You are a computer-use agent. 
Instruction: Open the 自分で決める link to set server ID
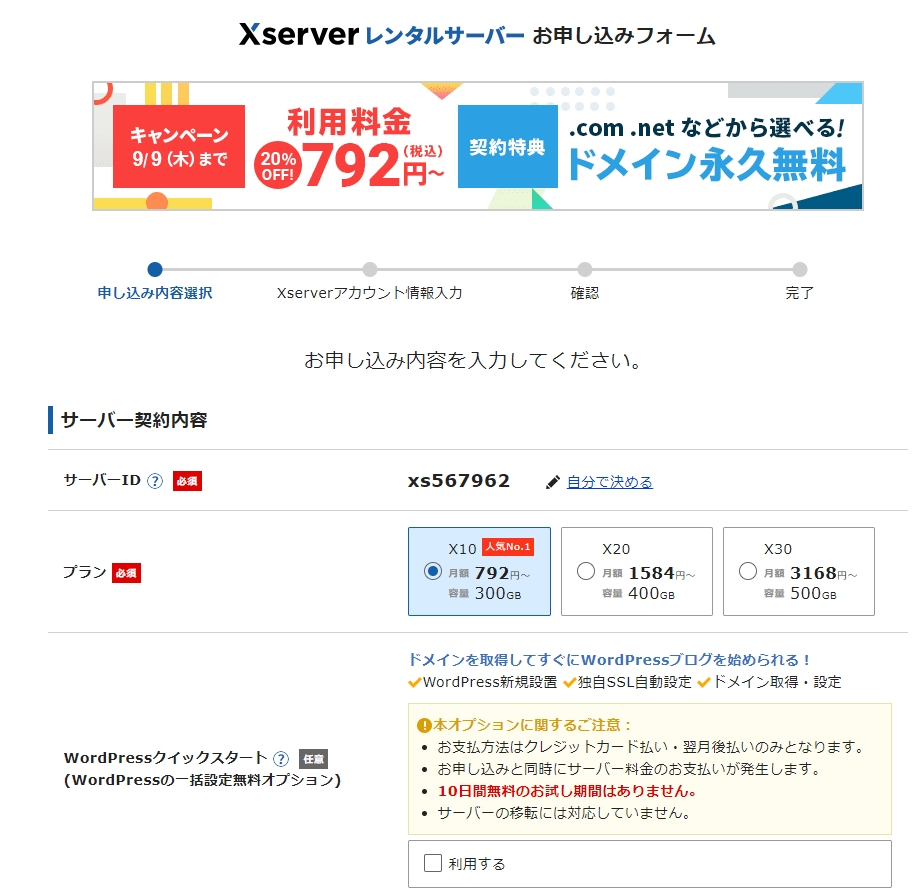click(x=610, y=482)
